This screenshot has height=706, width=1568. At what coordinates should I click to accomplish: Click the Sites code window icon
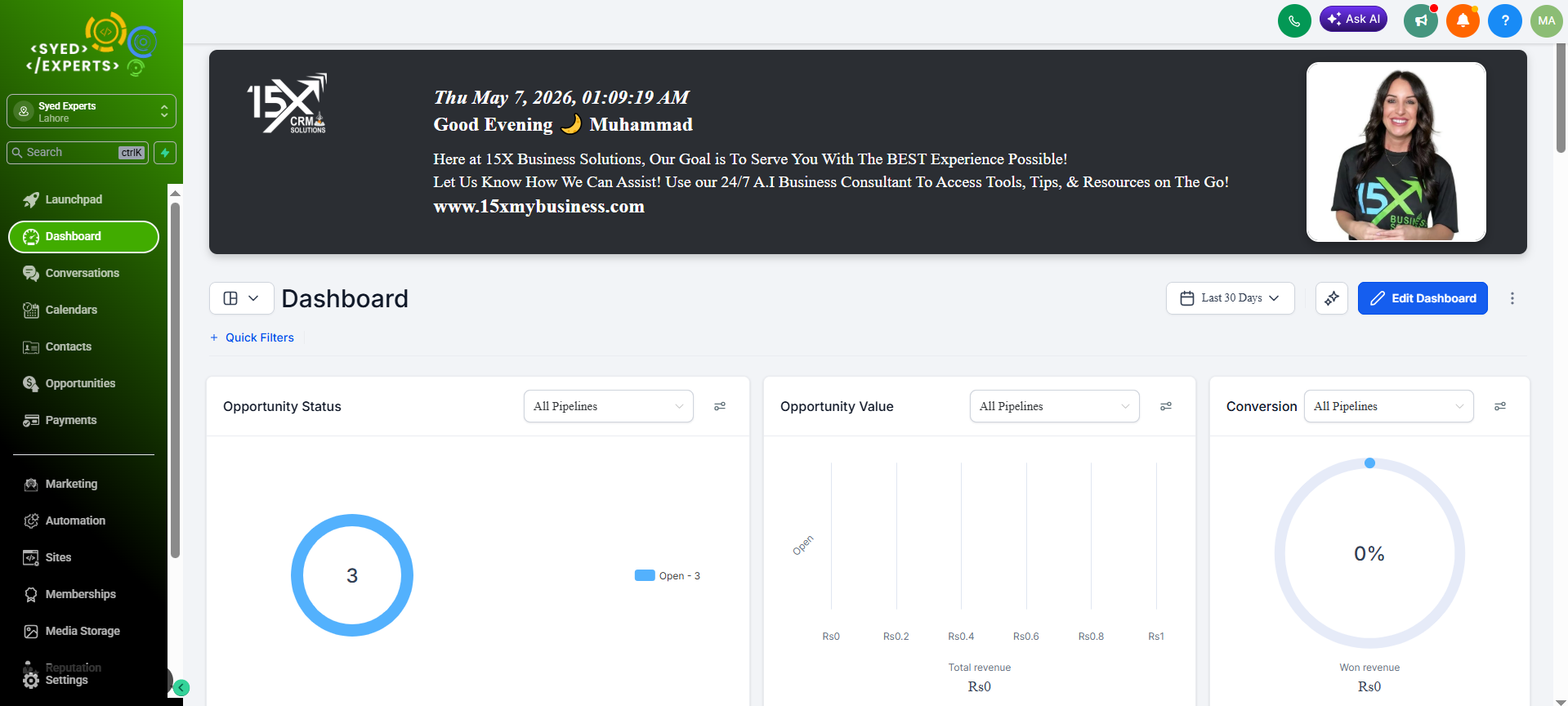(31, 558)
